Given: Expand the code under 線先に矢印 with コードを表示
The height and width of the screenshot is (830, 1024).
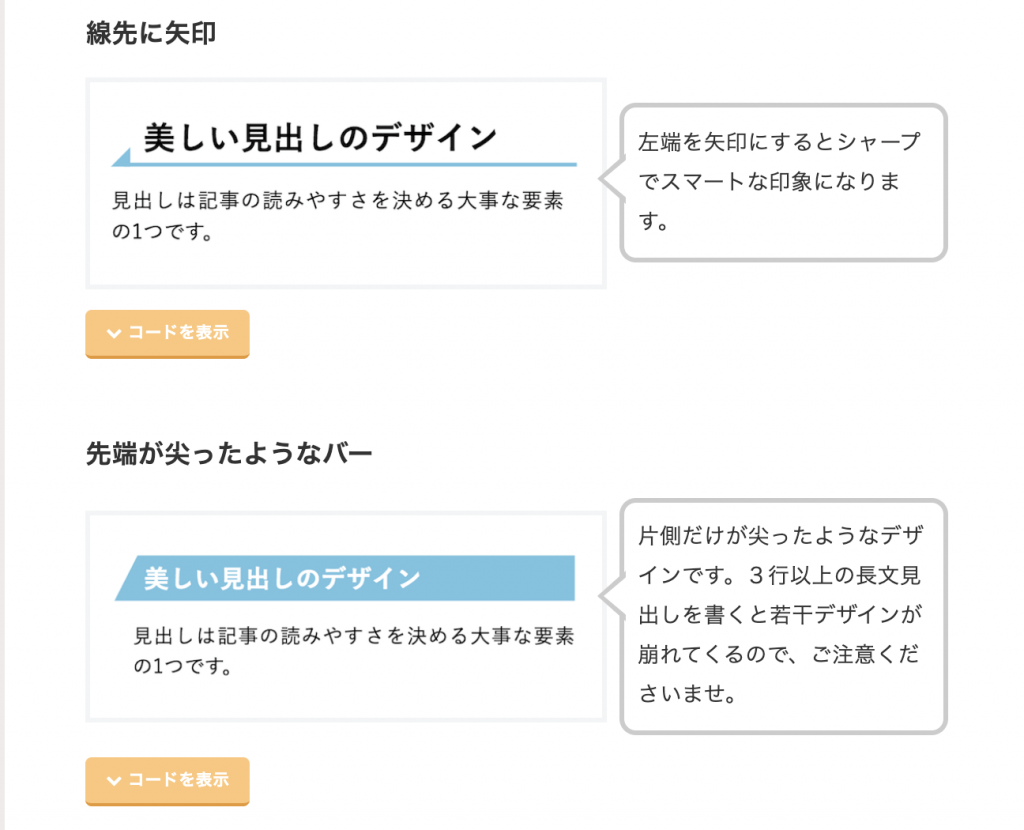Looking at the screenshot, I should pyautogui.click(x=166, y=334).
